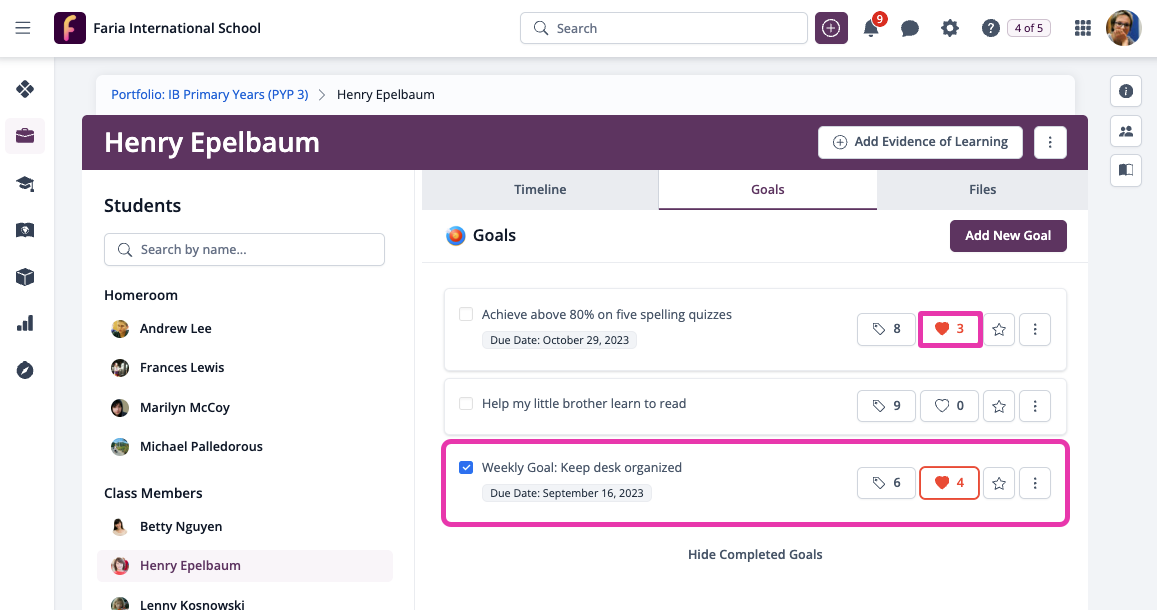Toggle the hamburger navigation menu
1157x610 pixels.
(x=23, y=28)
